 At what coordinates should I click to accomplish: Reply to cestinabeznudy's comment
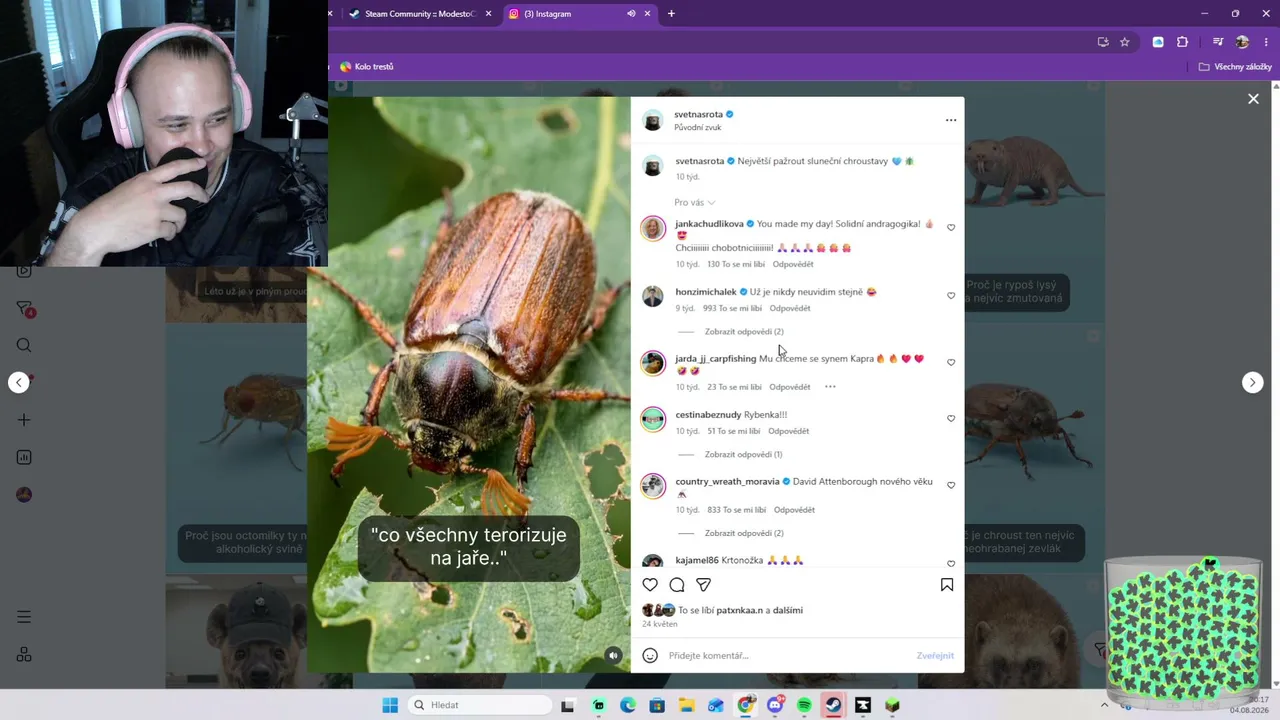[789, 432]
